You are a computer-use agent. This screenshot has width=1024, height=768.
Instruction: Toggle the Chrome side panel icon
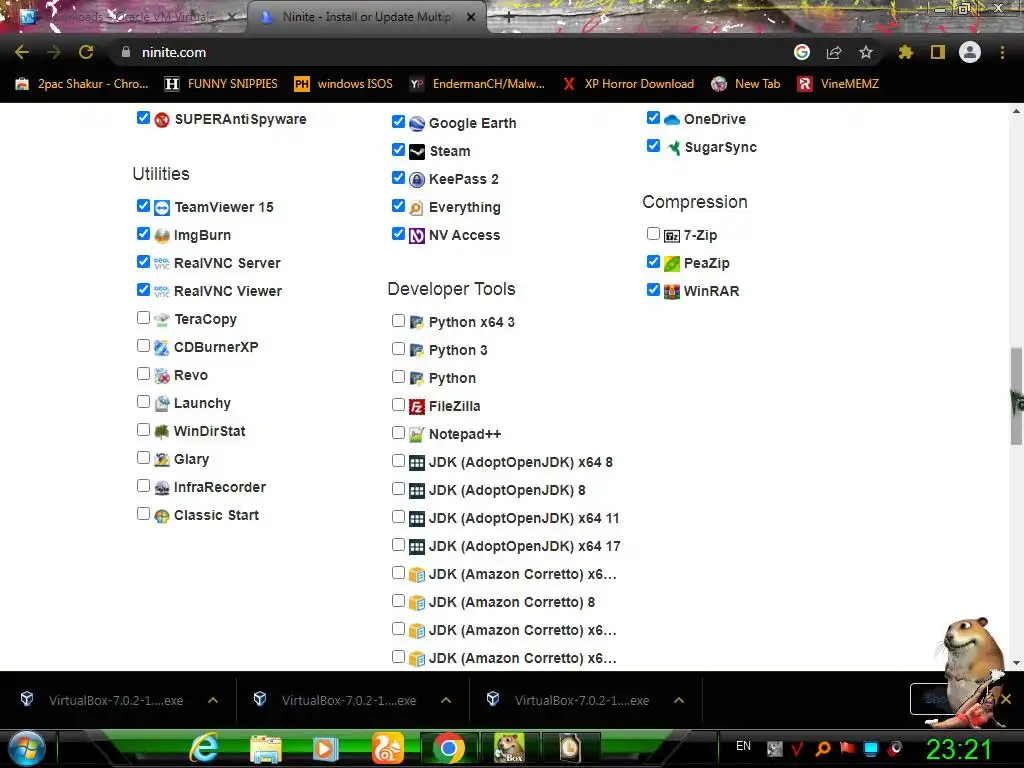938,52
